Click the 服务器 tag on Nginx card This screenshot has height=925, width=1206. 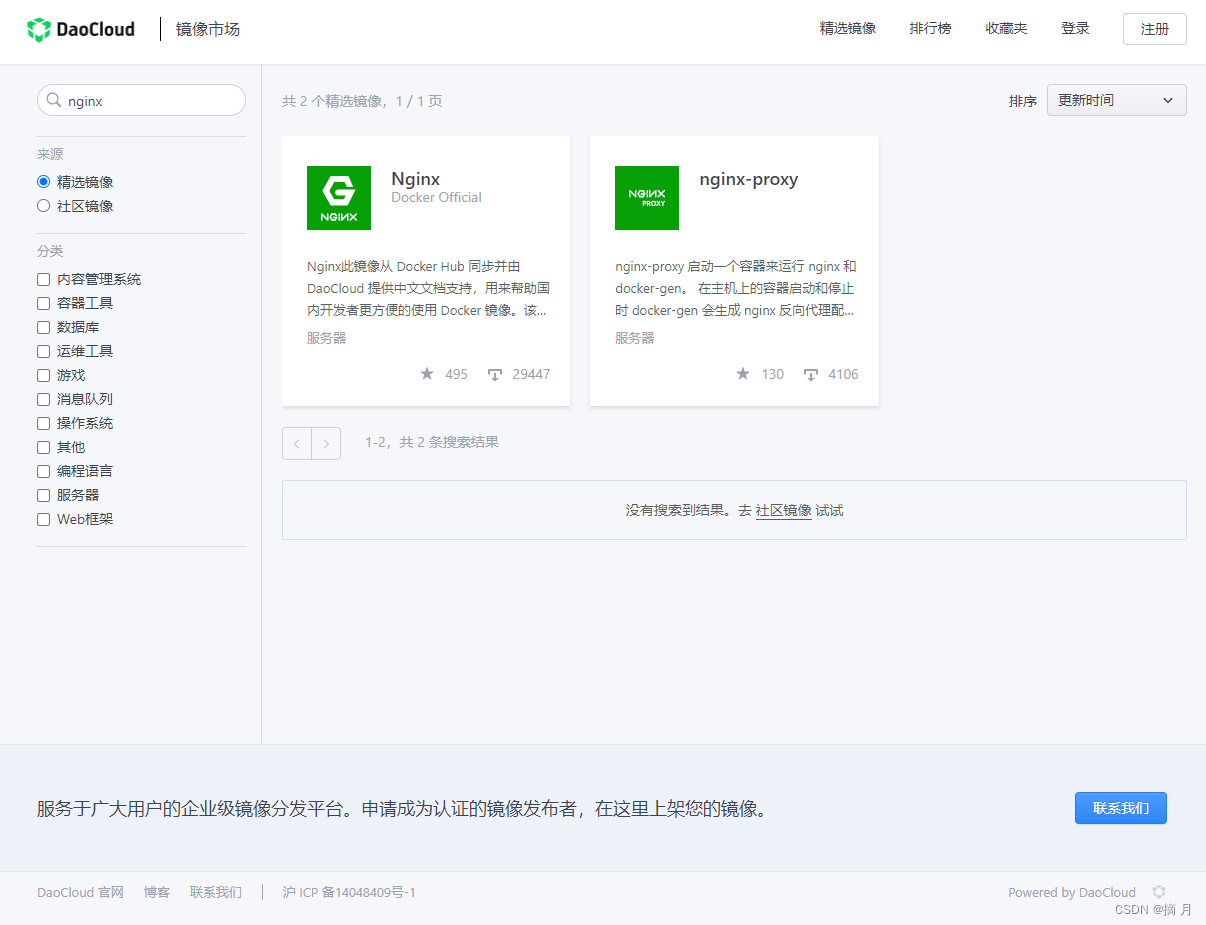pyautogui.click(x=327, y=338)
